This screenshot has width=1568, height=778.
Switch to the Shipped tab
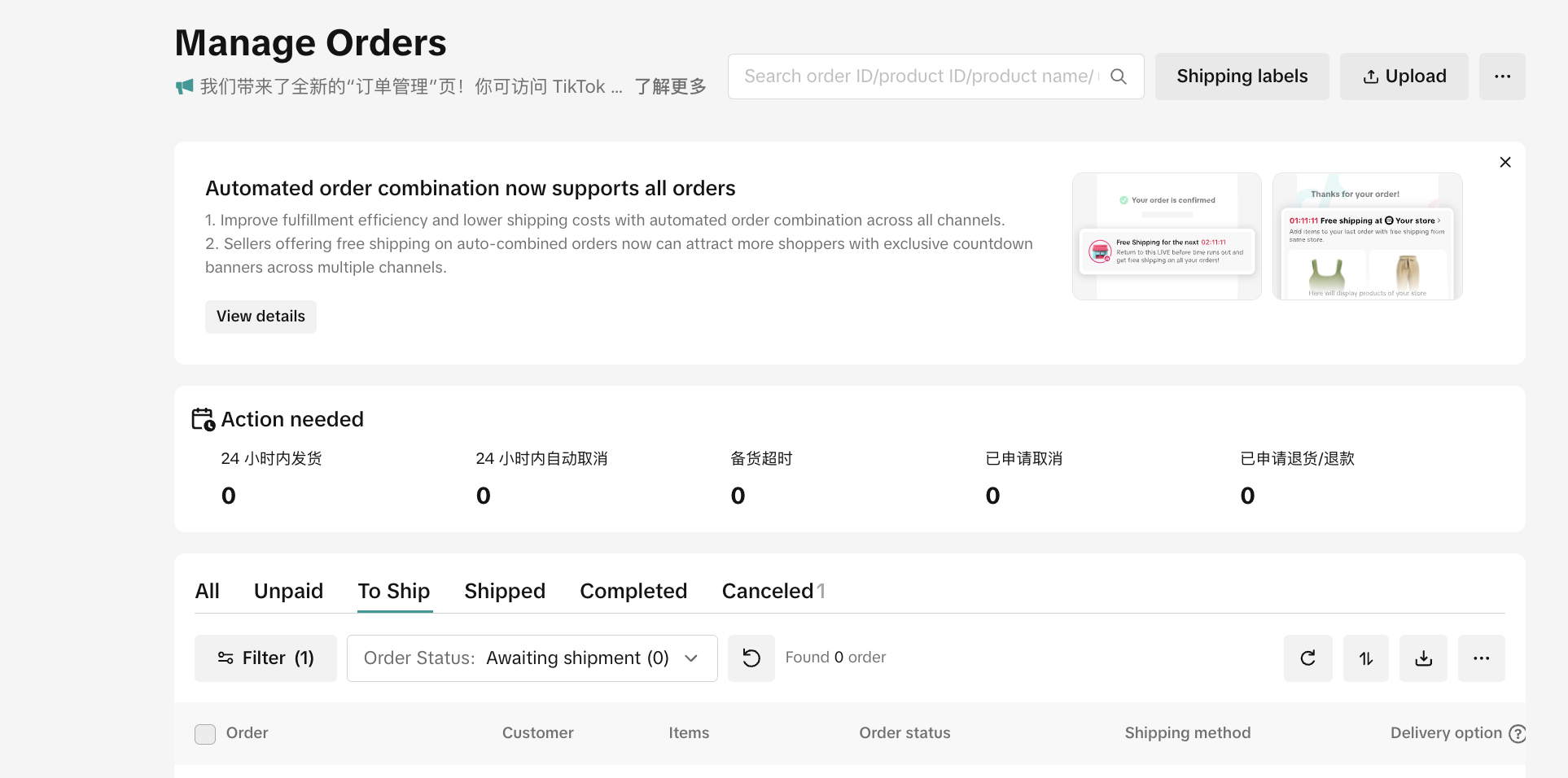click(505, 591)
